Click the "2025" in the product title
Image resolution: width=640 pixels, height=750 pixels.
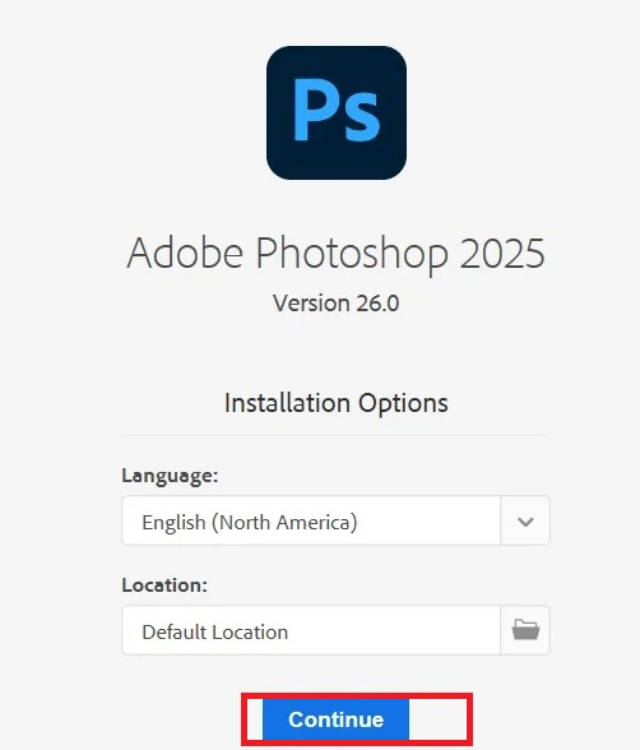pos(502,253)
